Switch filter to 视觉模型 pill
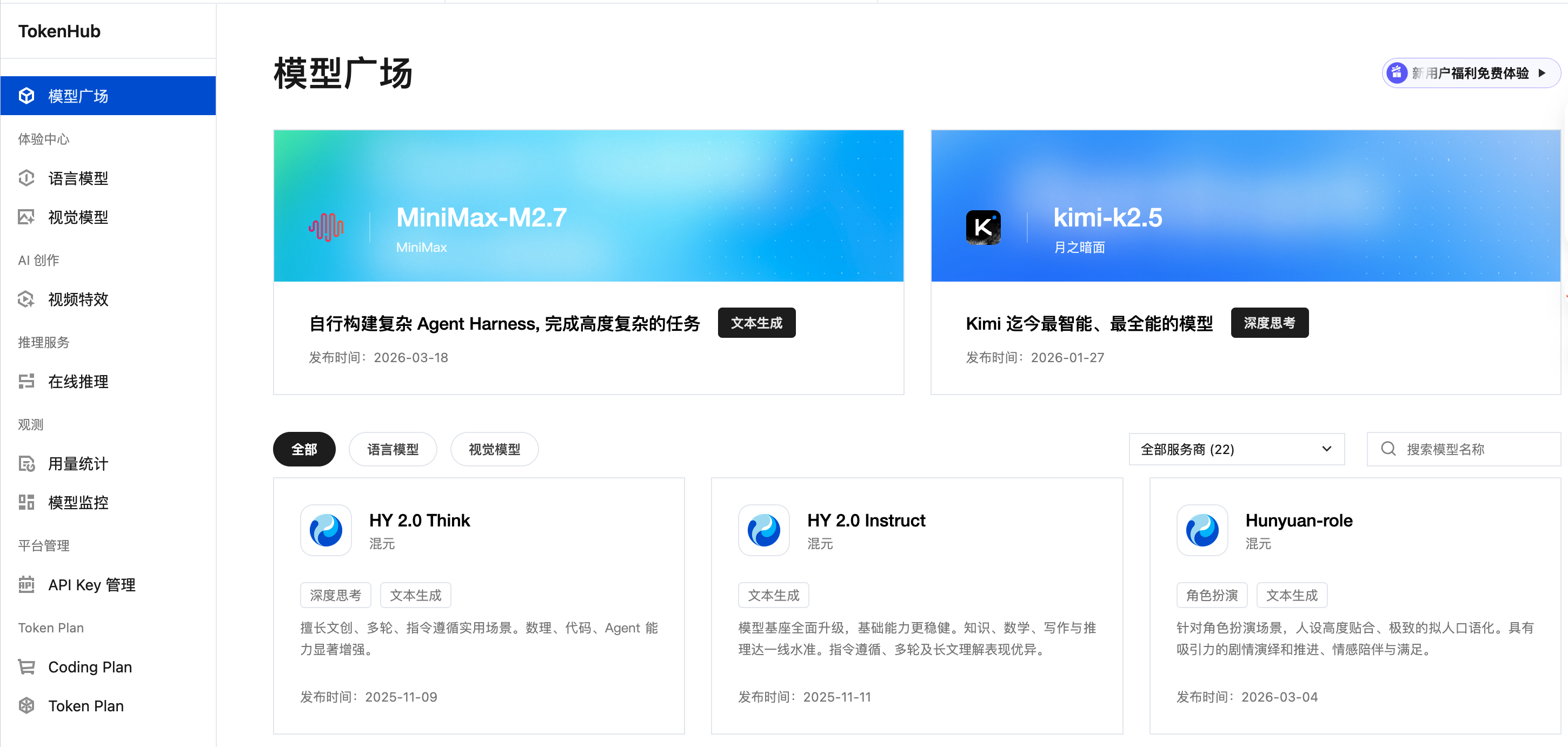Viewport: 1568px width, 747px height. point(494,449)
